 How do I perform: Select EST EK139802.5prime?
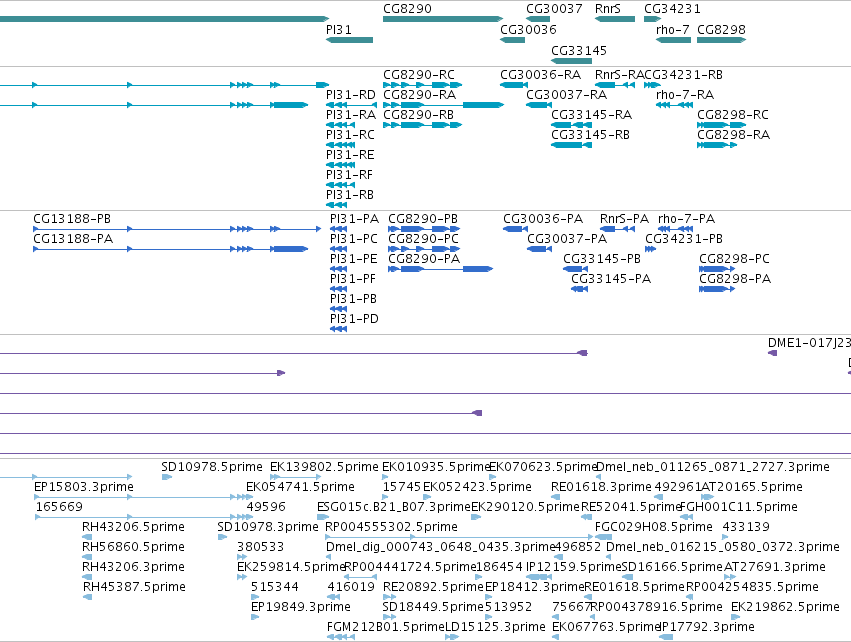click(x=324, y=467)
